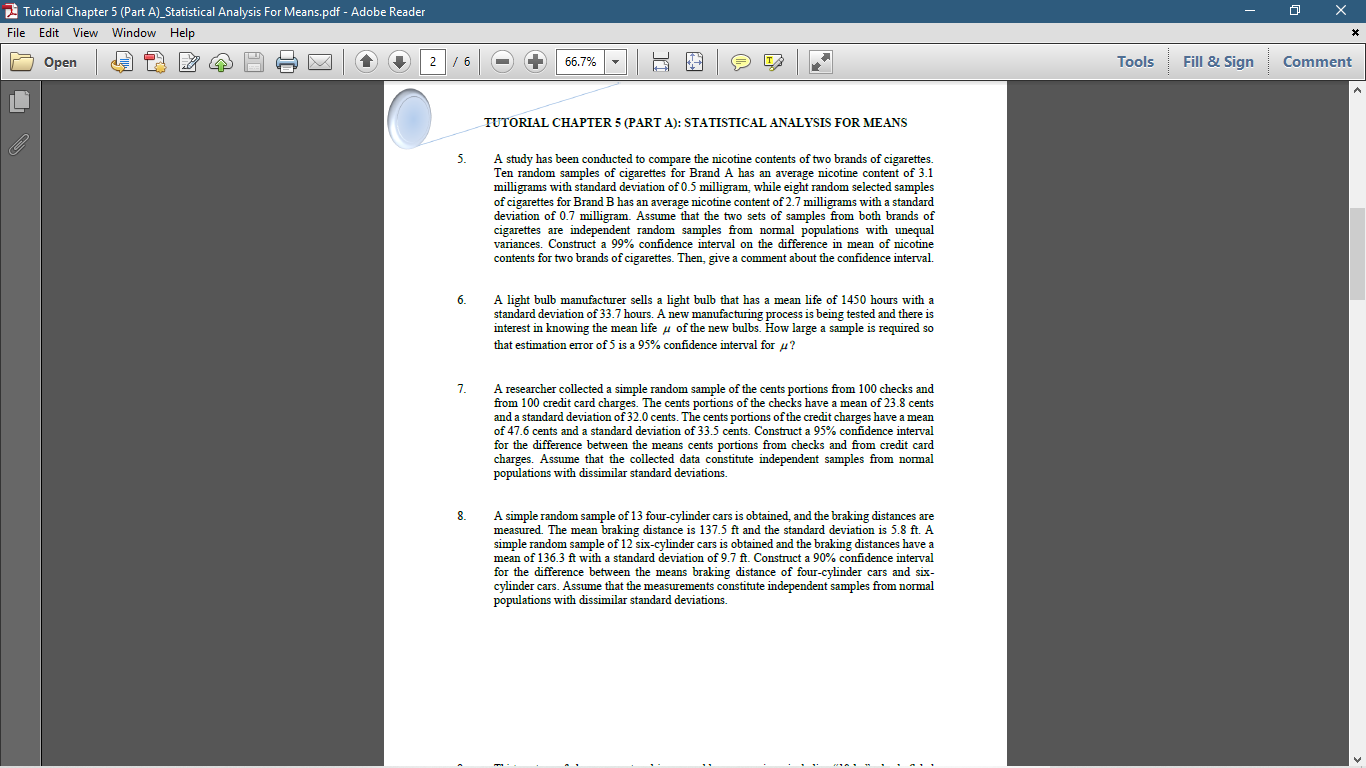The width and height of the screenshot is (1366, 768).
Task: Click the highlight text tool icon
Action: pyautogui.click(x=773, y=62)
